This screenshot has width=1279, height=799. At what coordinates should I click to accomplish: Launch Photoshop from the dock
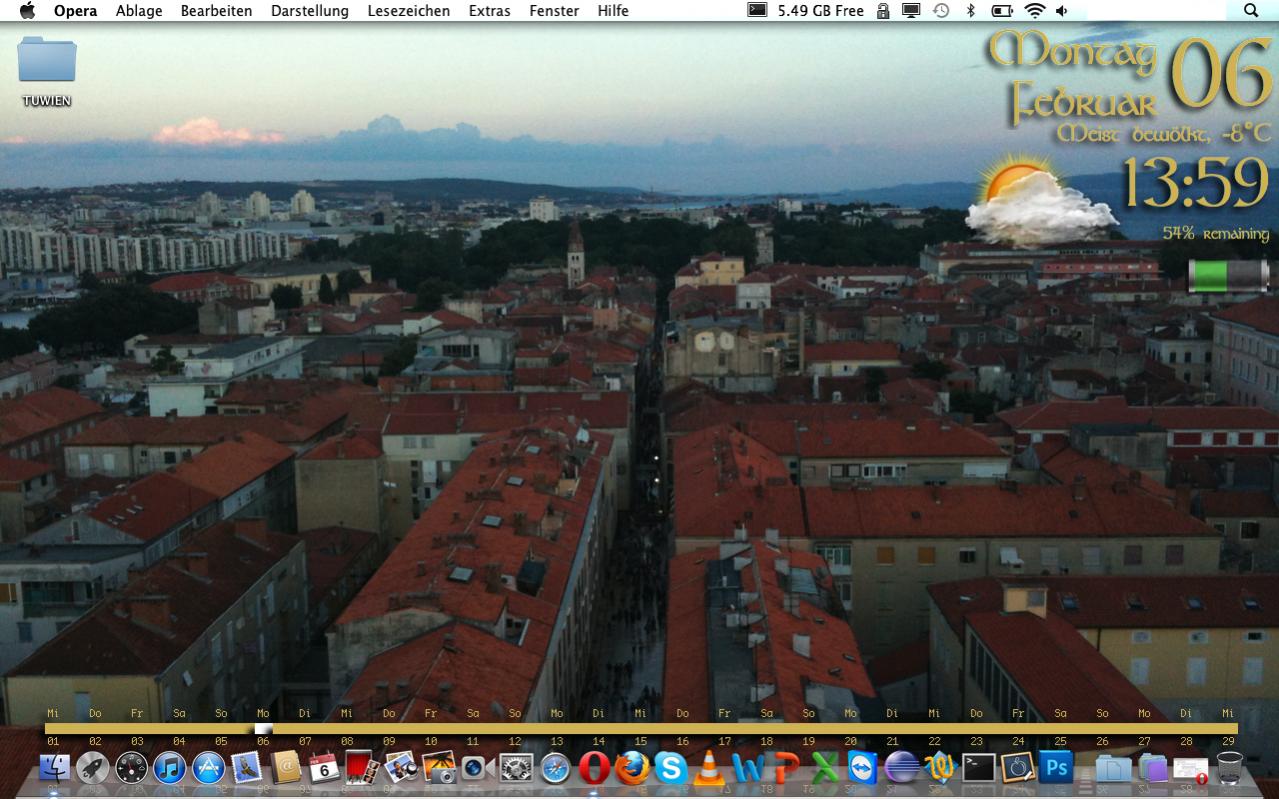click(x=1056, y=768)
